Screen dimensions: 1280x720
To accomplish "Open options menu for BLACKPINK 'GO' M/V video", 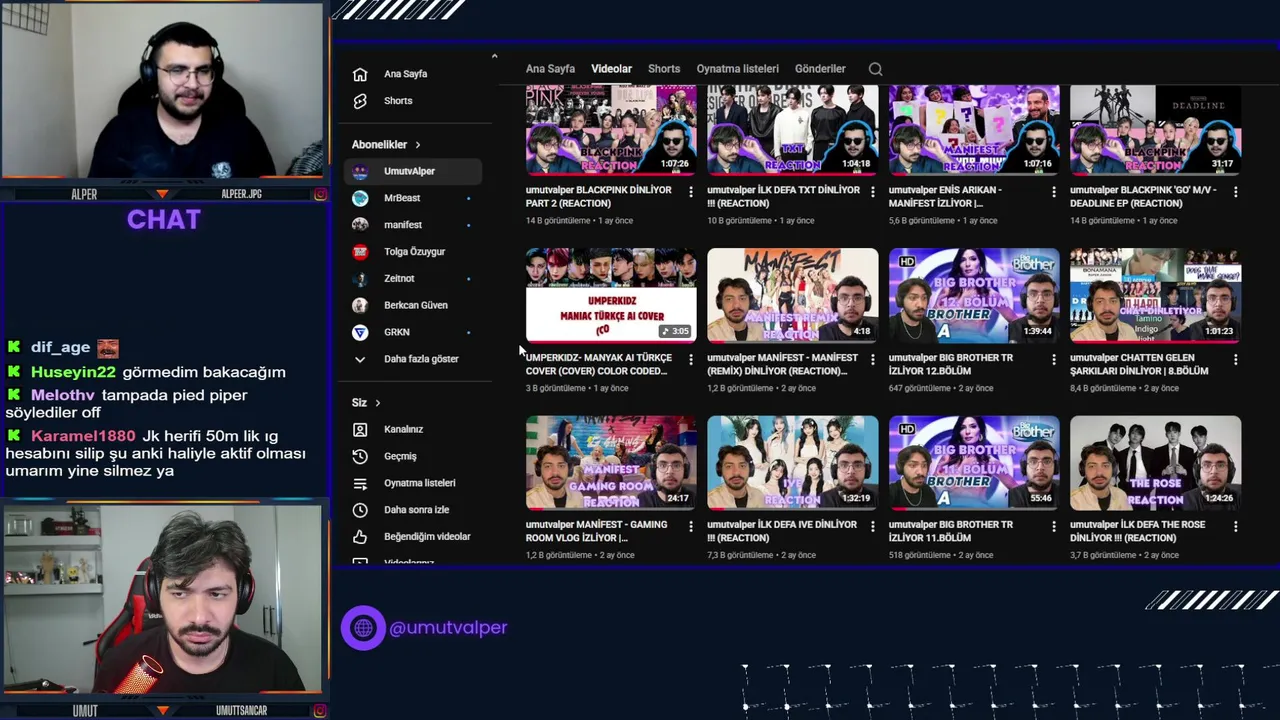I will [x=1235, y=192].
